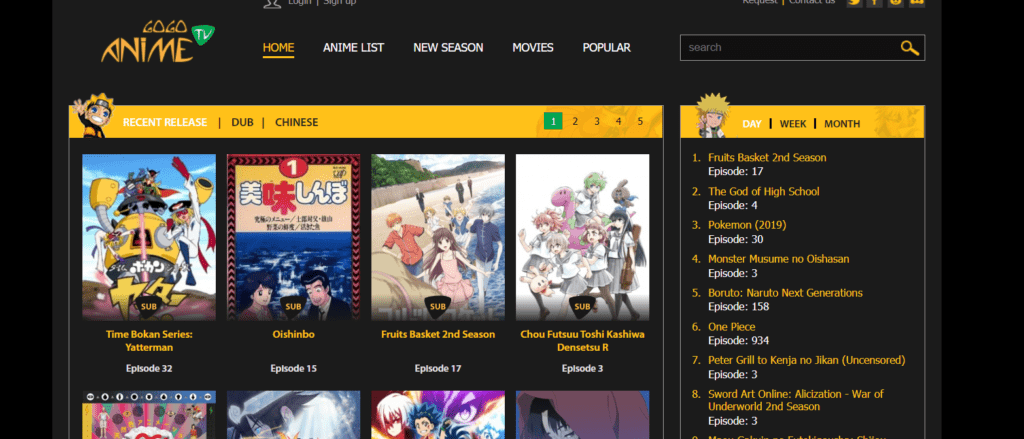Click 'Episode: 17' in the Day ranking list
This screenshot has height=439, width=1024.
(x=735, y=171)
